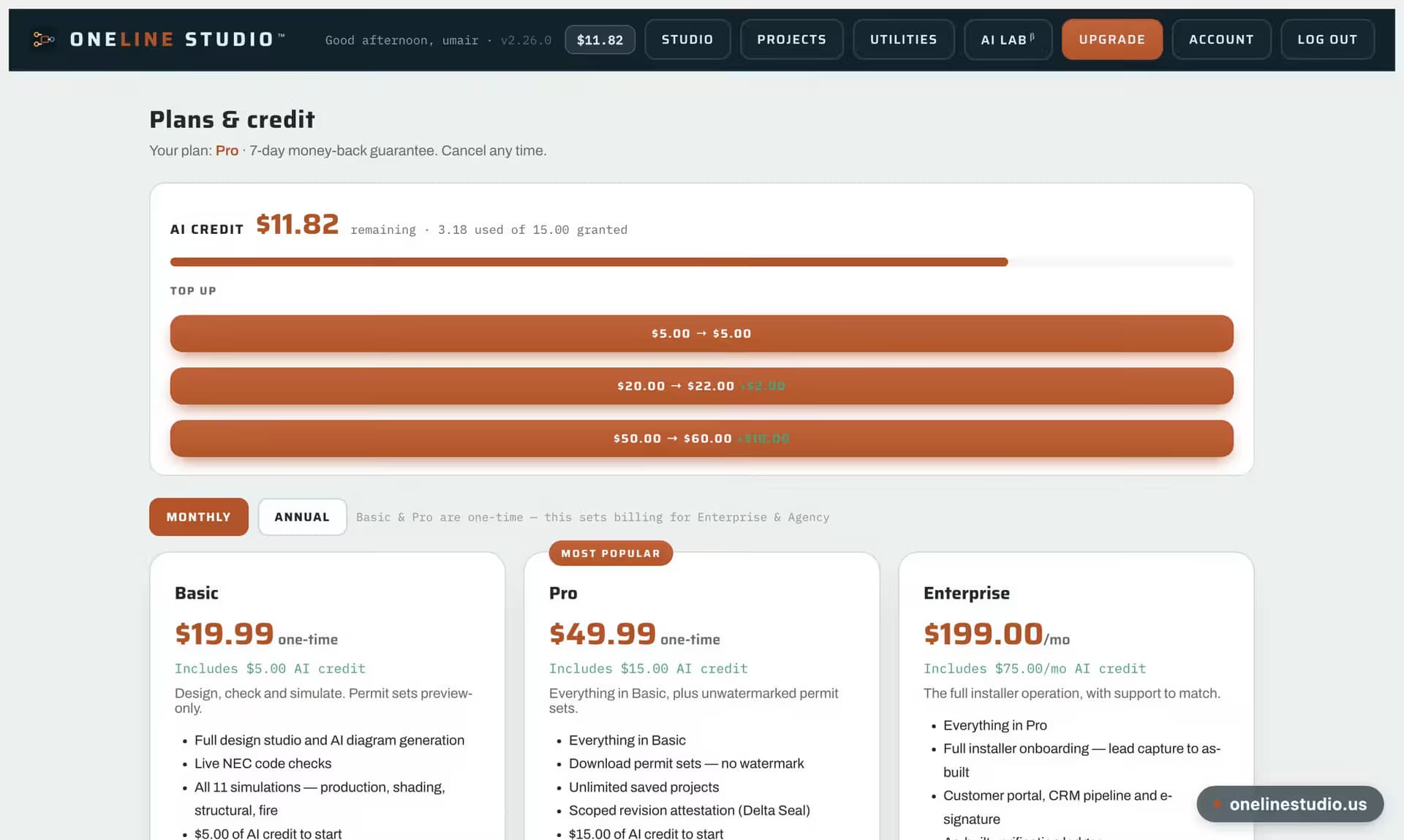Click the $11.82 remaining amount
Viewport: 1404px width, 840px height.
pos(297,224)
